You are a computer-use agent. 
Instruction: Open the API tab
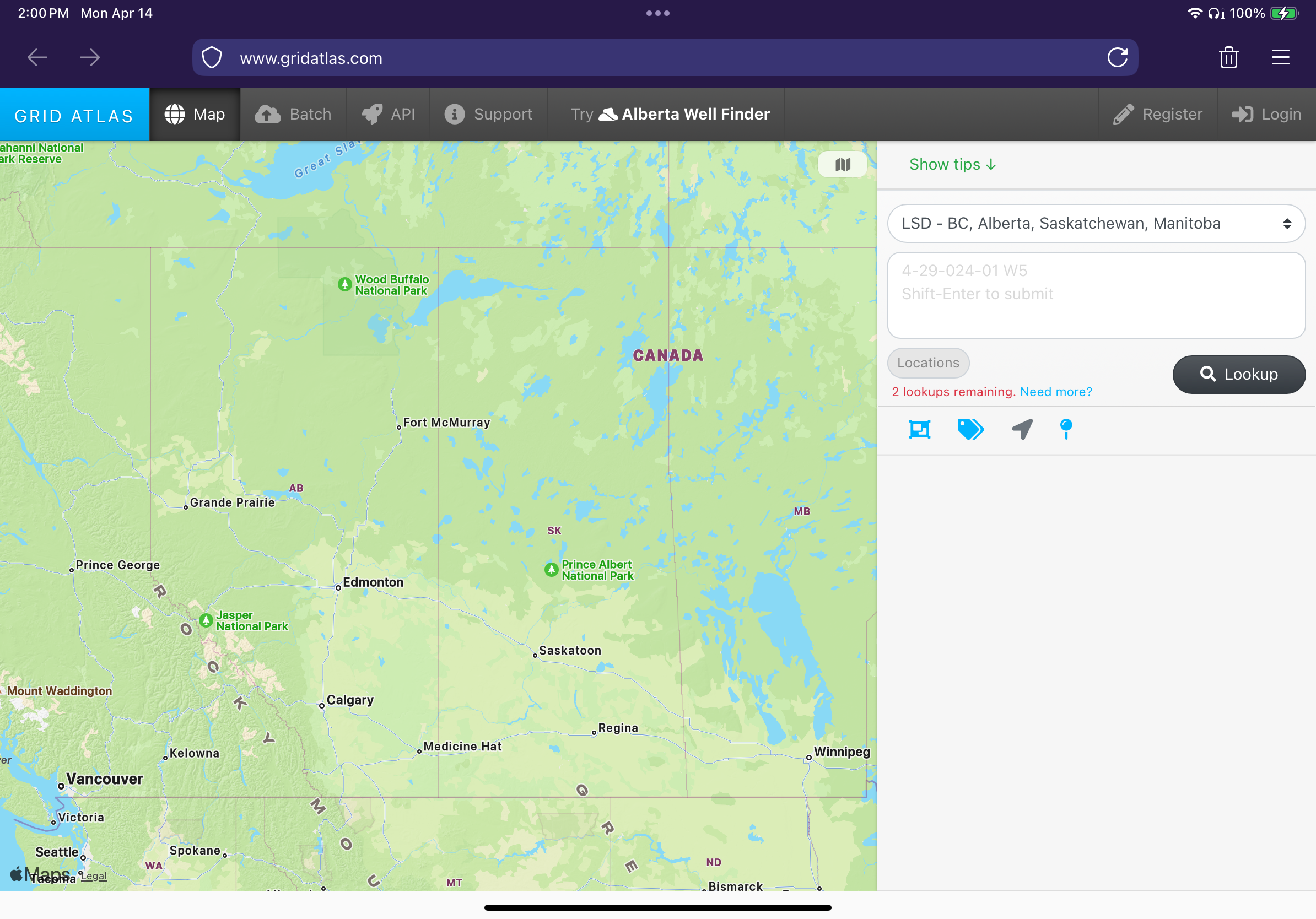pyautogui.click(x=388, y=115)
